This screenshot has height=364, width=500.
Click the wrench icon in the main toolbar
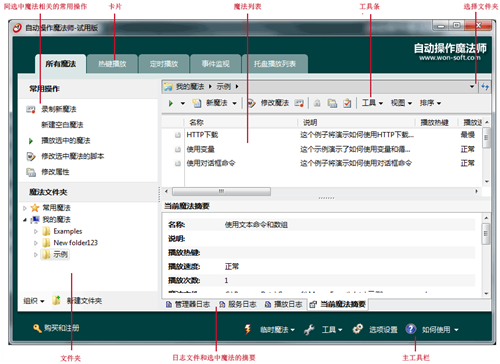click(309, 330)
